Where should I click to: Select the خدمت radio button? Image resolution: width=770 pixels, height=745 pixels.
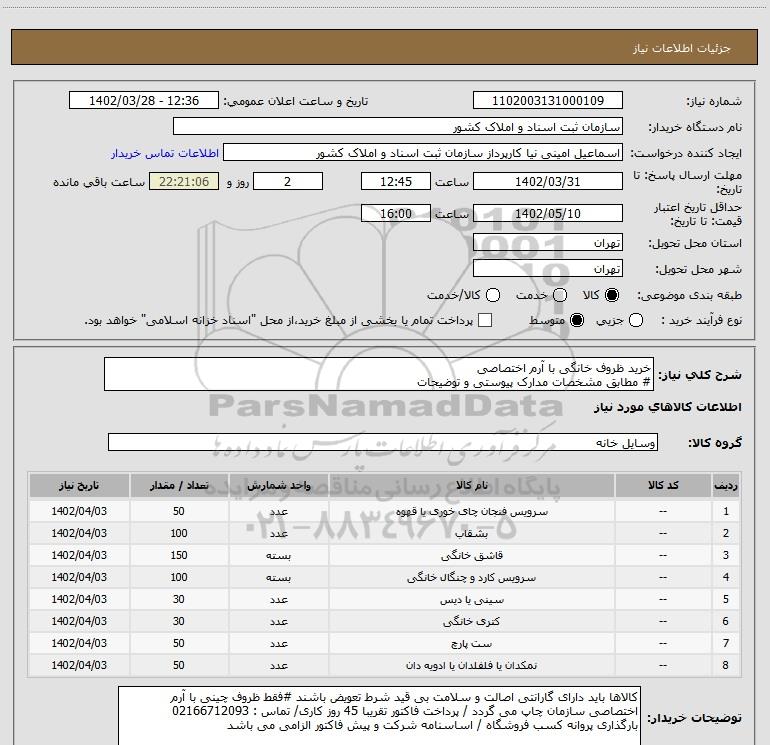tap(560, 295)
